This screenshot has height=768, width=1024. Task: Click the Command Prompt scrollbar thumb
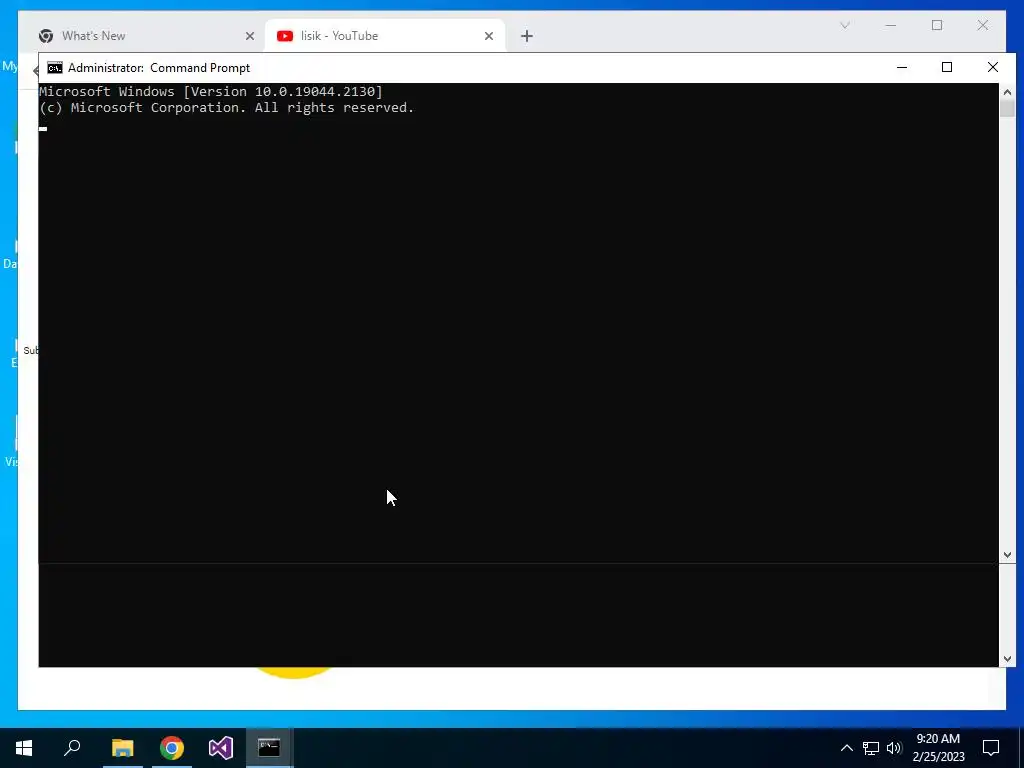tap(1007, 108)
